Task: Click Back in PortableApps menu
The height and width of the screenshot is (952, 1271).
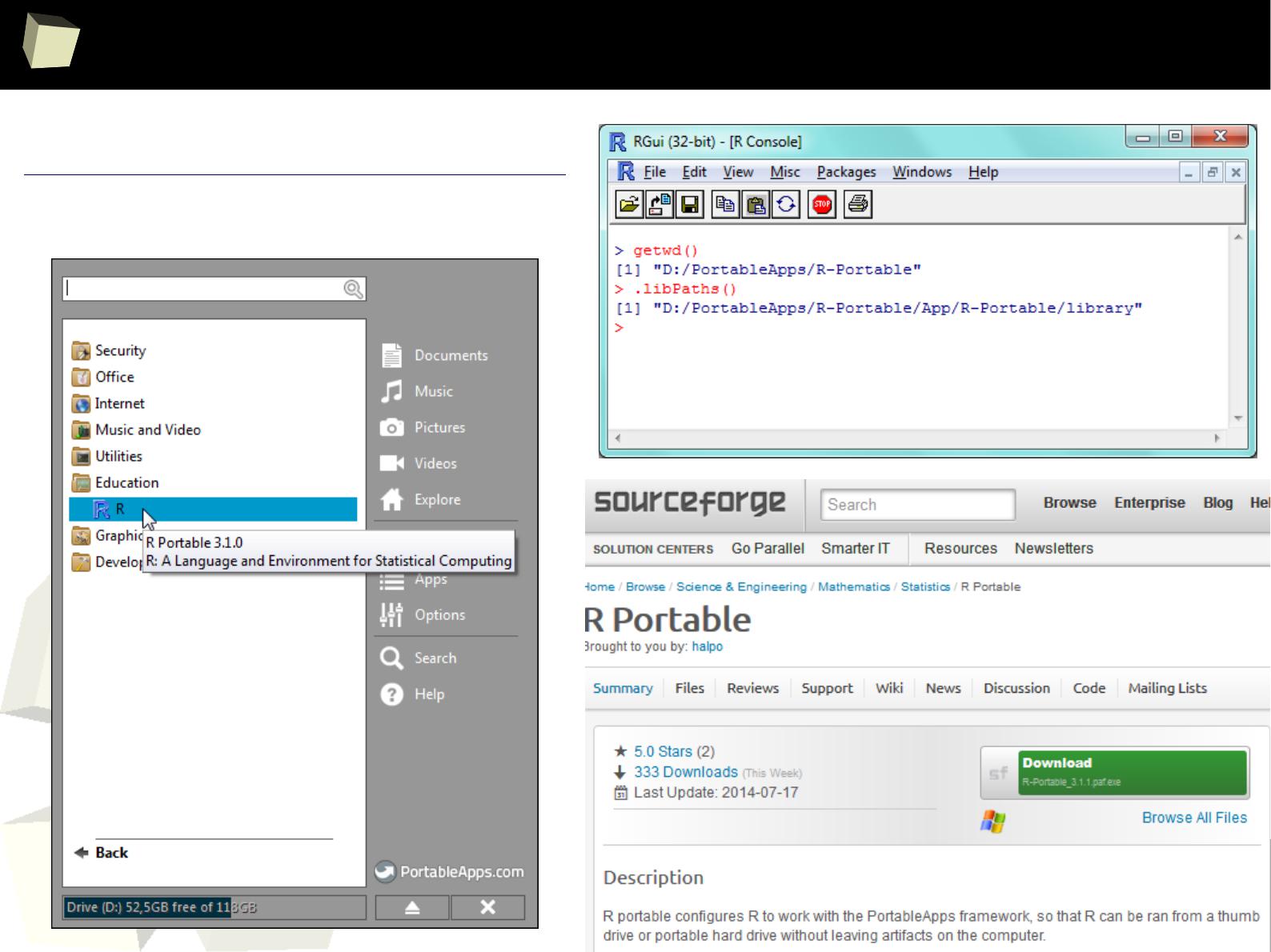Action: [101, 853]
